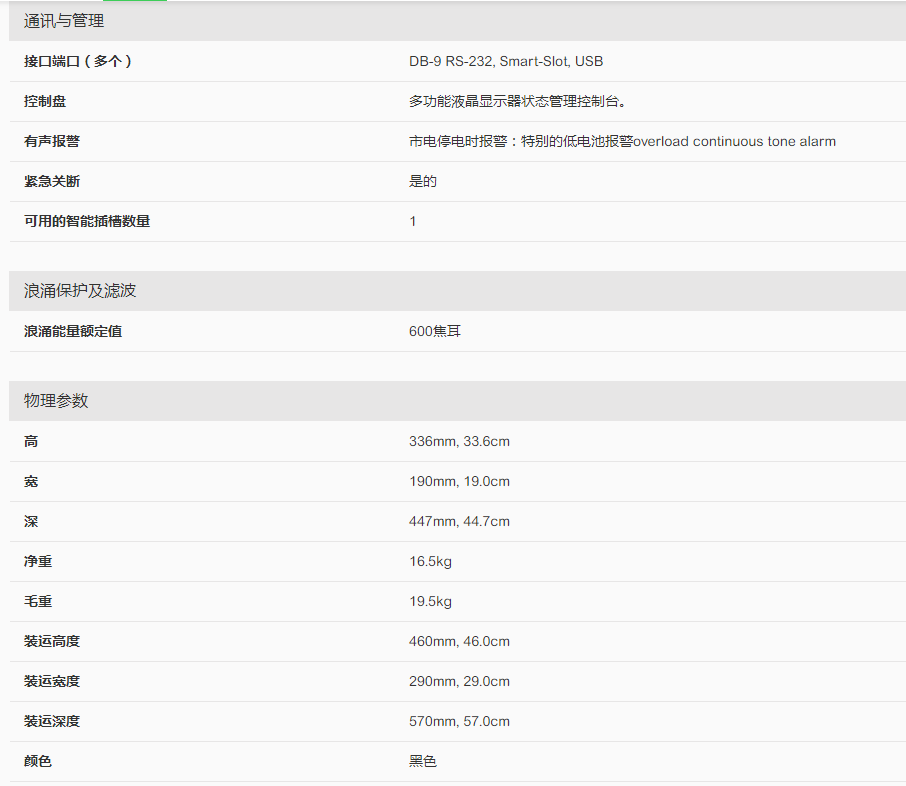The height and width of the screenshot is (786, 906).
Task: Select the 19.5kg gross weight value
Action: tap(430, 601)
